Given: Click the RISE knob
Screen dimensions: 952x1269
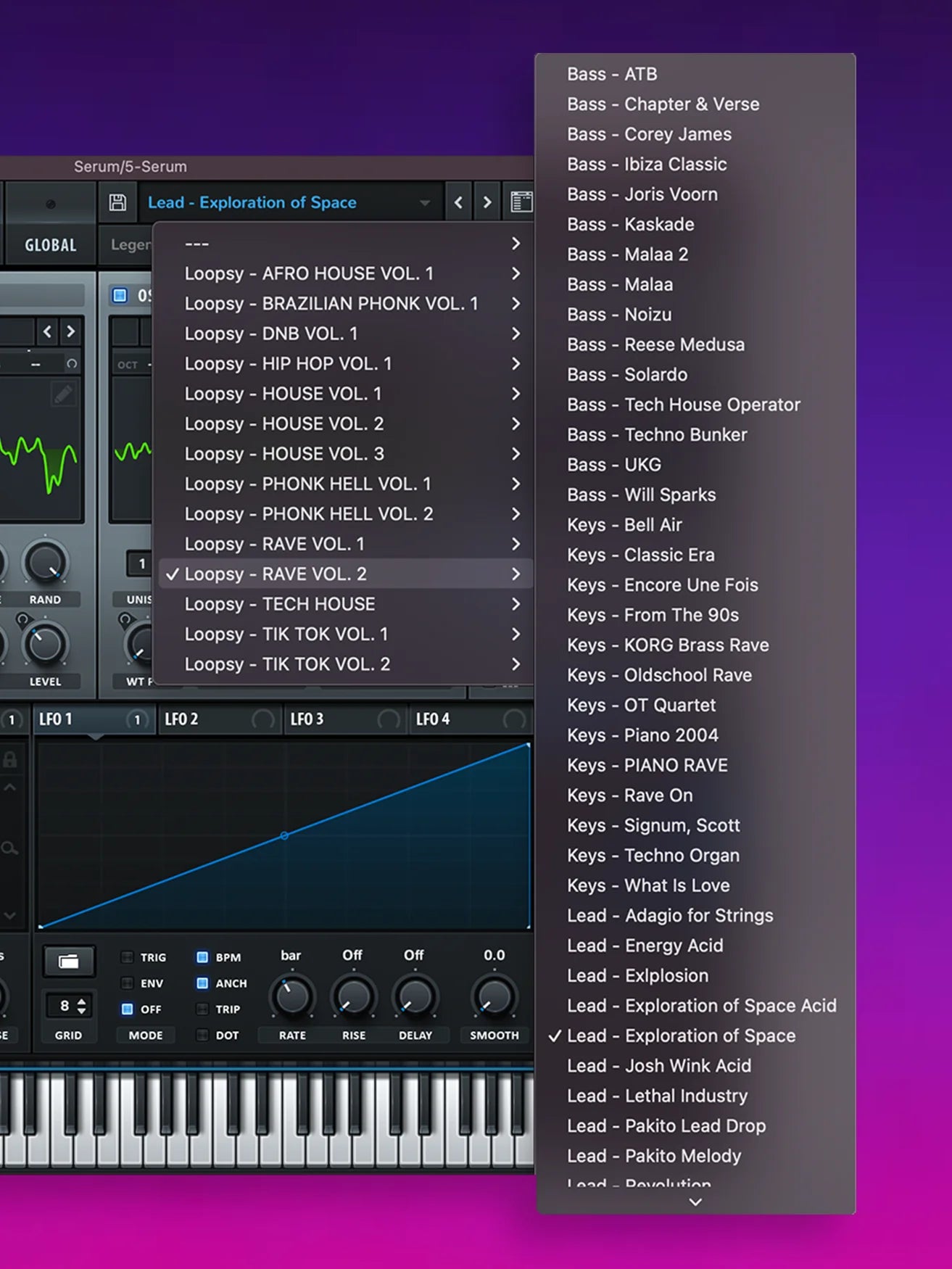Looking at the screenshot, I should (353, 997).
